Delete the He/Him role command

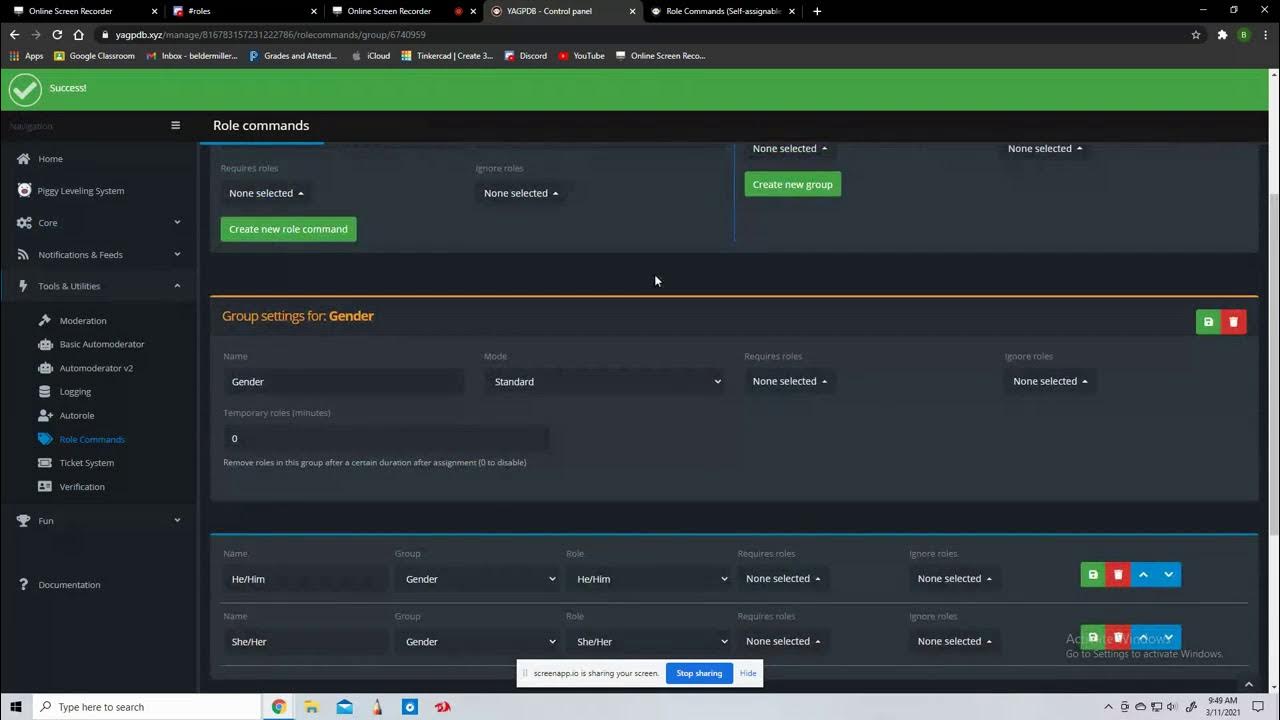(1118, 575)
